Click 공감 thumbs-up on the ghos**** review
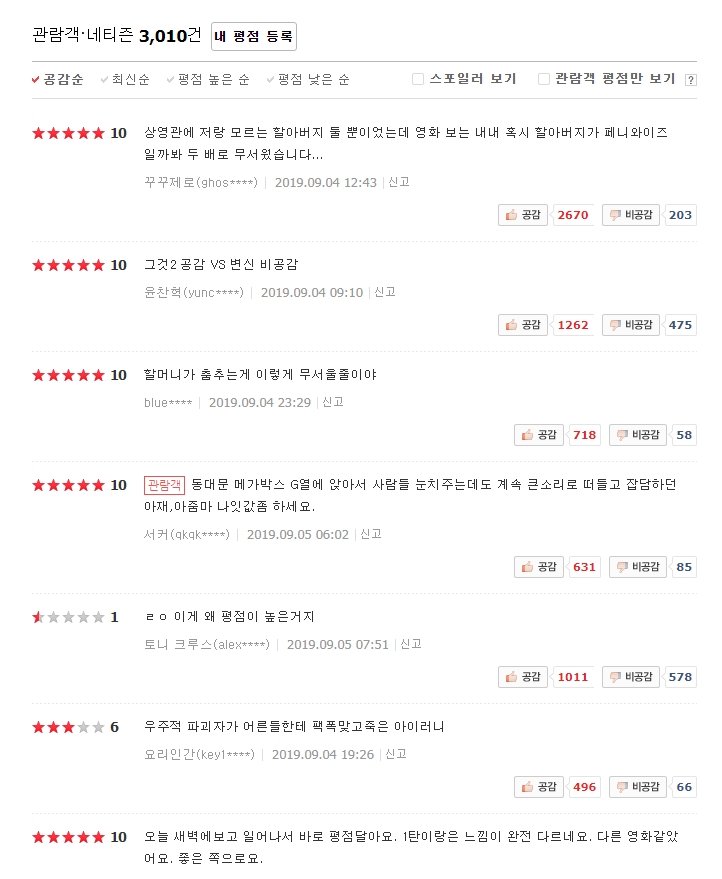Image resolution: width=722 pixels, height=879 pixels. (522, 215)
